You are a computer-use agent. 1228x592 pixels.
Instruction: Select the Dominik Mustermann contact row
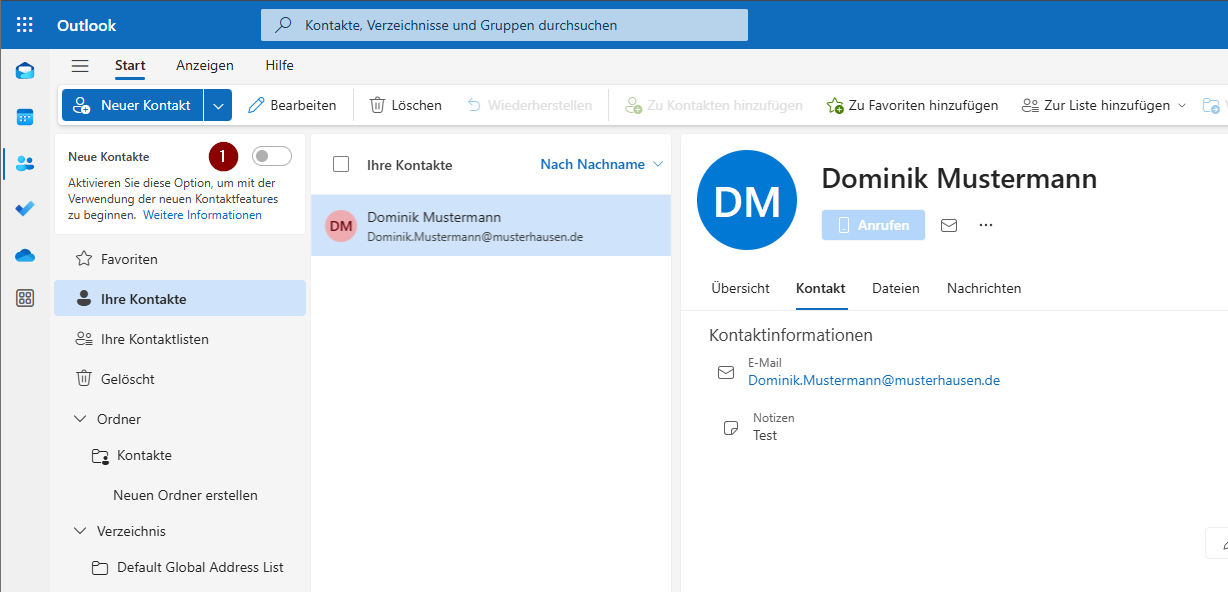click(x=491, y=226)
